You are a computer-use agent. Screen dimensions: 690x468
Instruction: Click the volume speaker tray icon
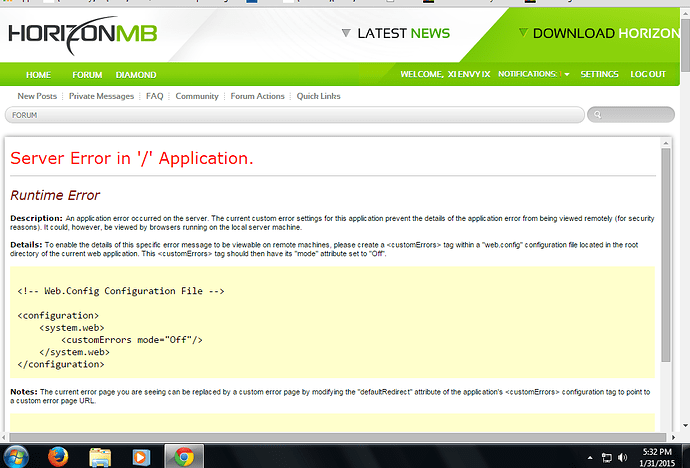(623, 456)
